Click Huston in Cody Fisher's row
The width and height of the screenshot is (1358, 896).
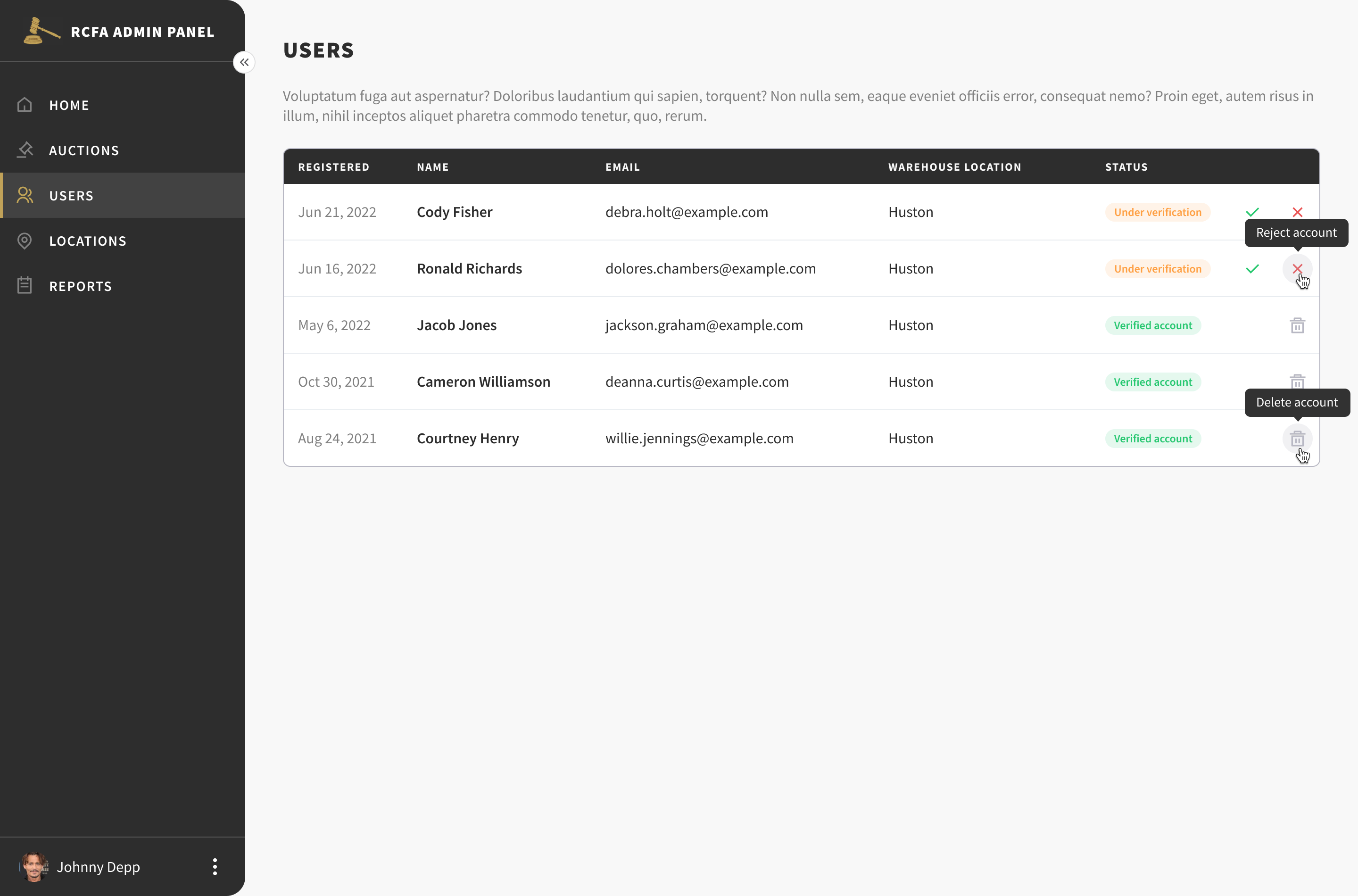pos(911,212)
